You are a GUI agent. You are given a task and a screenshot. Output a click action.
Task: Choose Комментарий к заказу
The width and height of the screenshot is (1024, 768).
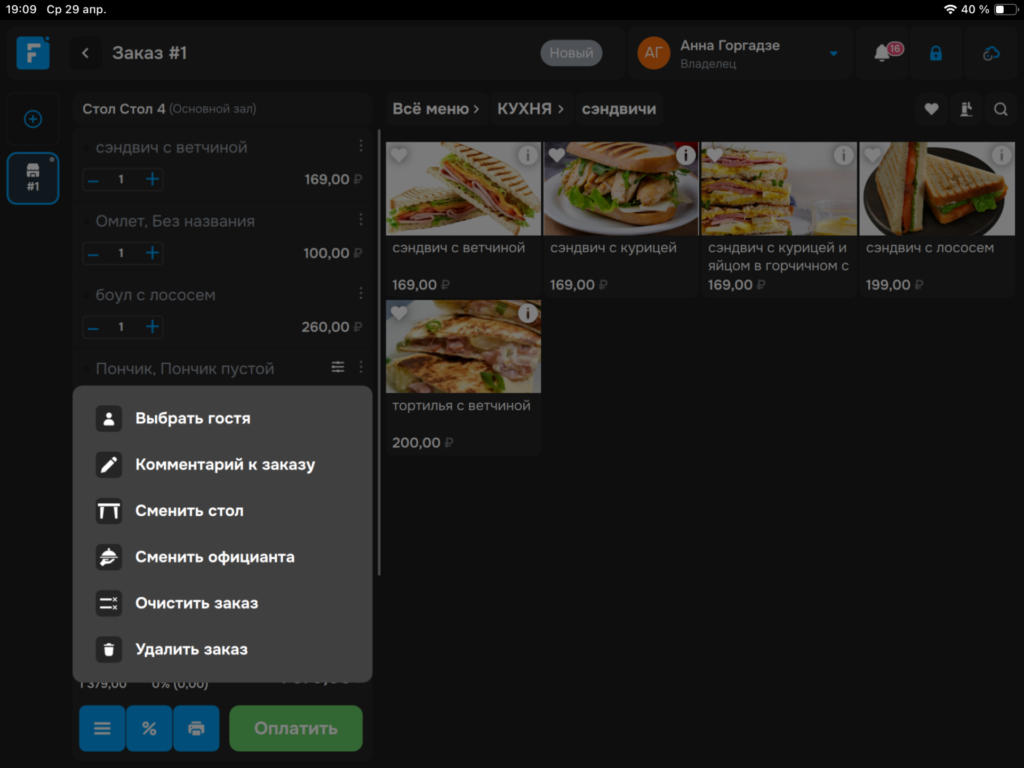coord(223,464)
